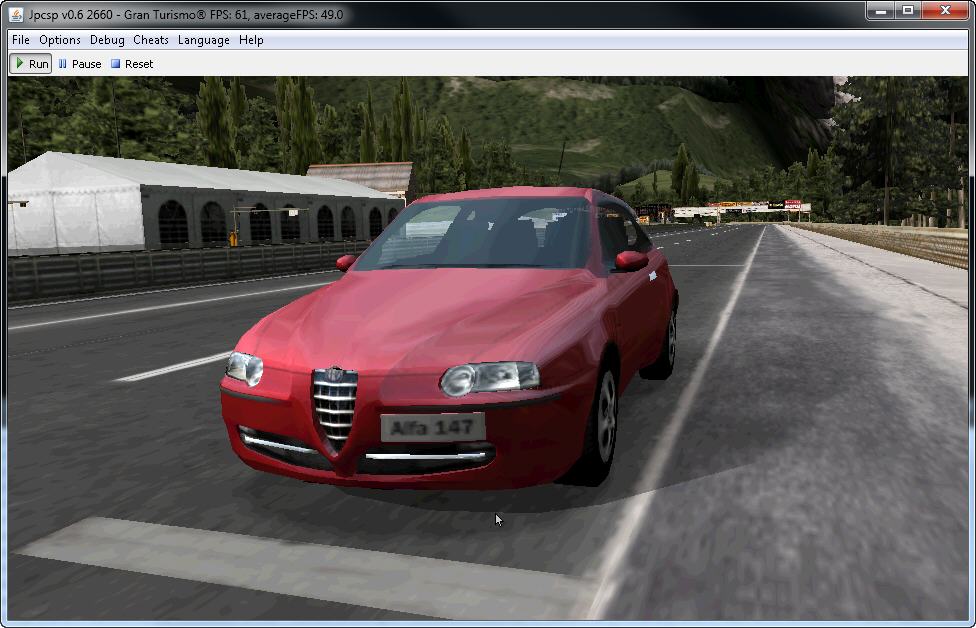This screenshot has width=976, height=628.
Task: Click the car's red side mirror on the right
Action: tap(631, 261)
